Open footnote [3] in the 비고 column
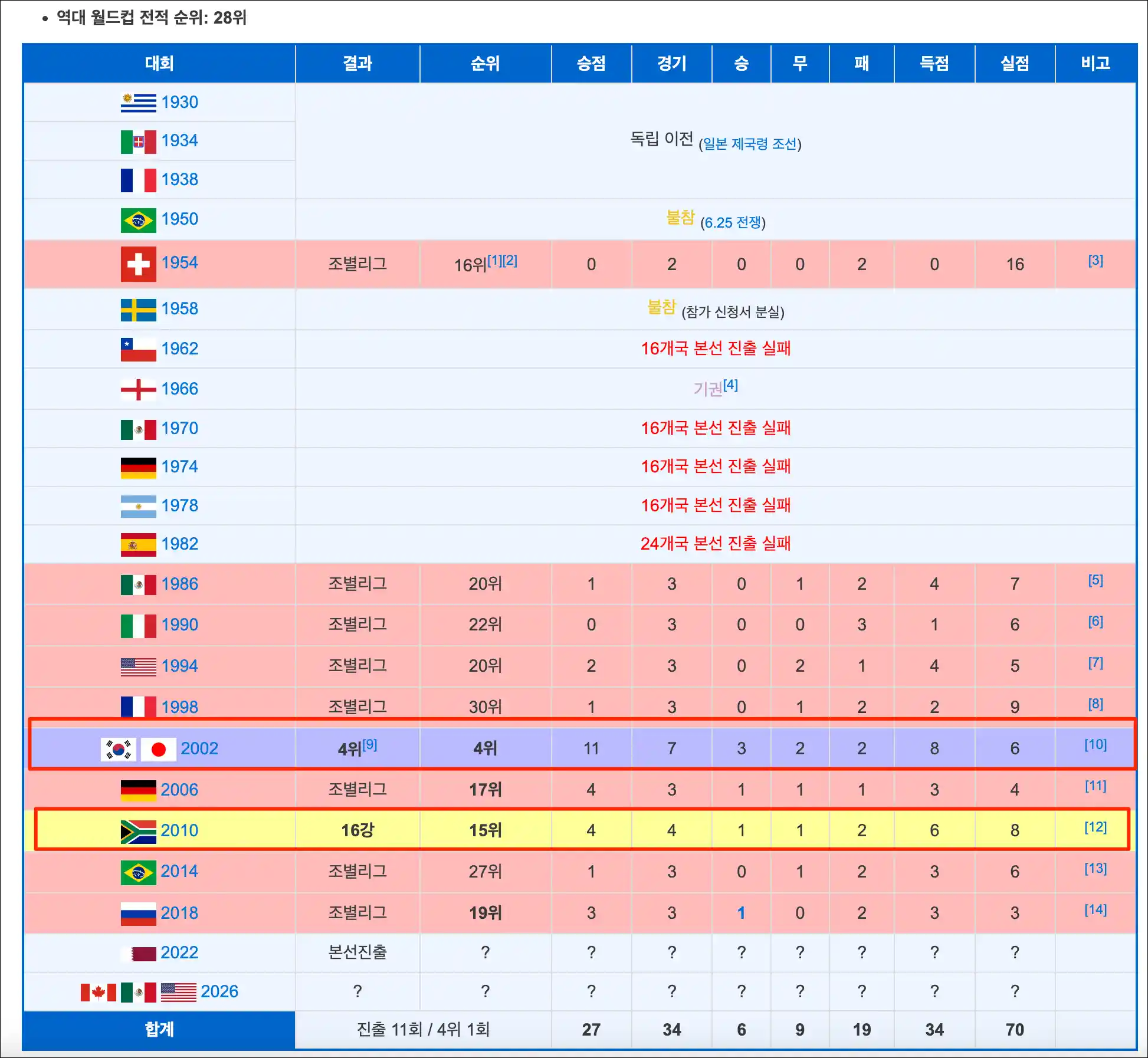Screen dimensions: 1148x1058 tap(1095, 261)
